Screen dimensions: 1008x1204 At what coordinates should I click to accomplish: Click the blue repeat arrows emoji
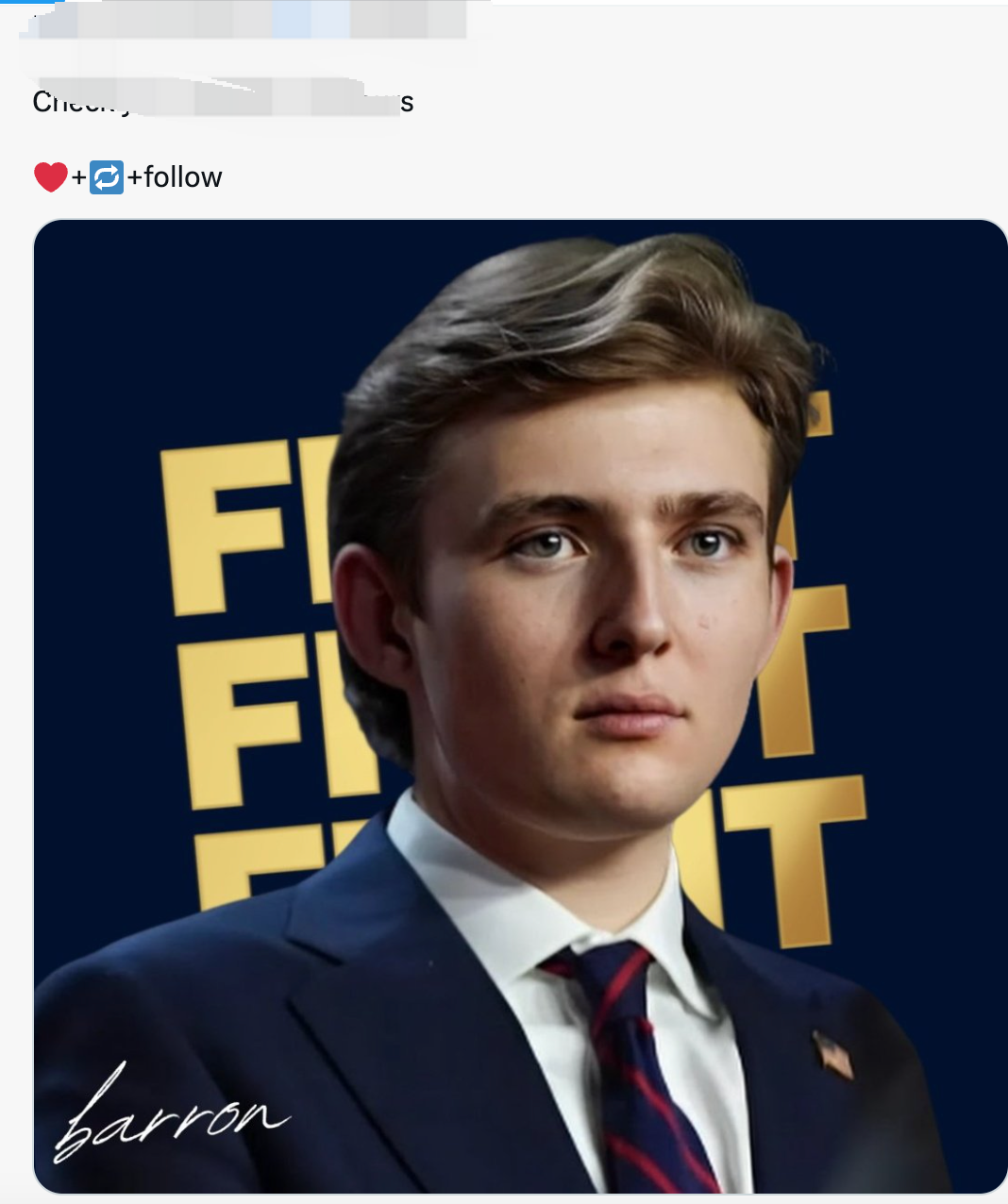[x=107, y=176]
